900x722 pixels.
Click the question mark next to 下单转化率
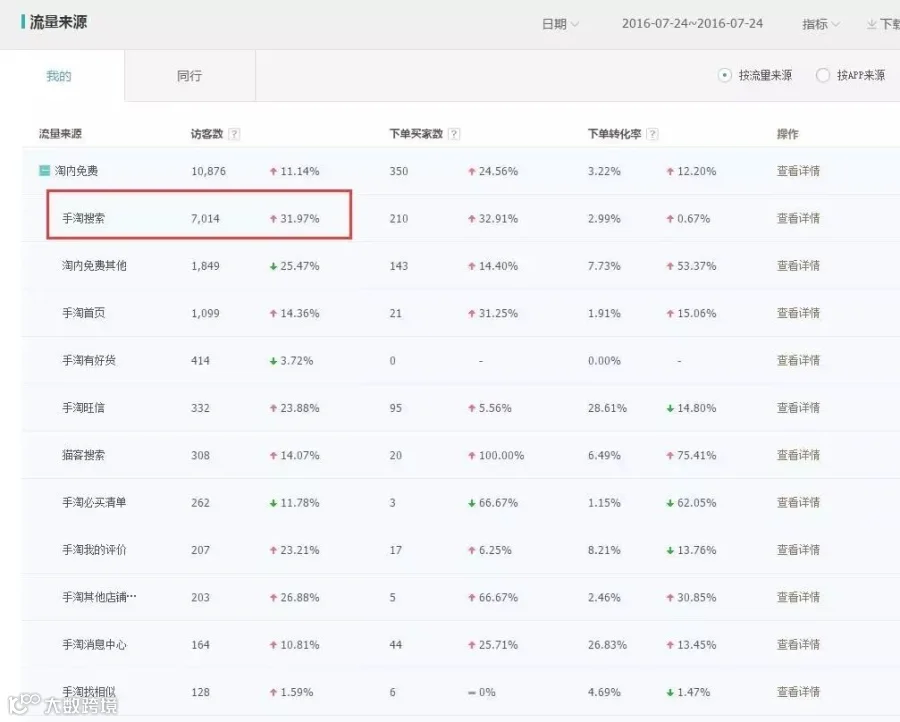(x=652, y=134)
